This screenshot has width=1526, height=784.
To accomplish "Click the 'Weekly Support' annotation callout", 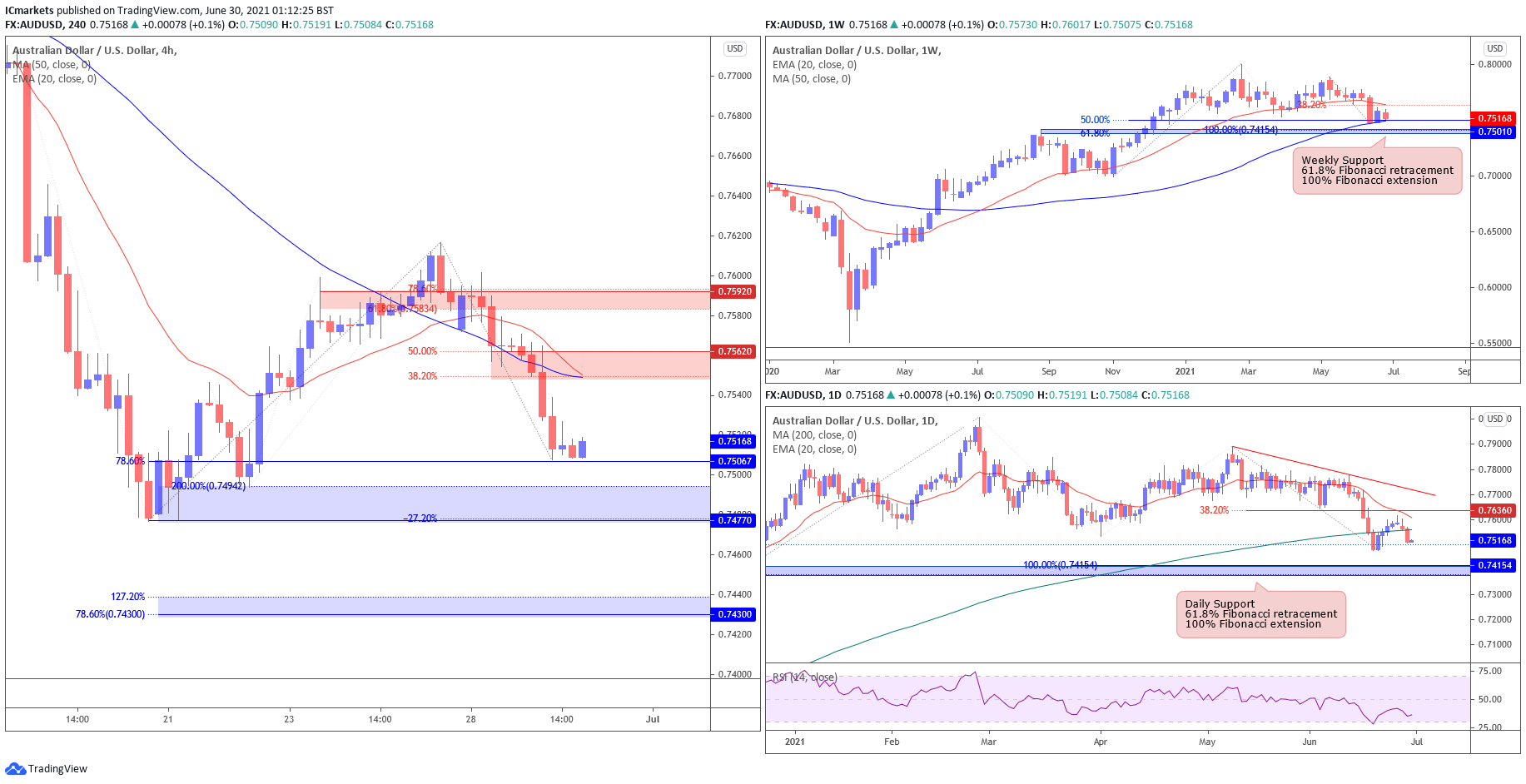I will (1377, 171).
